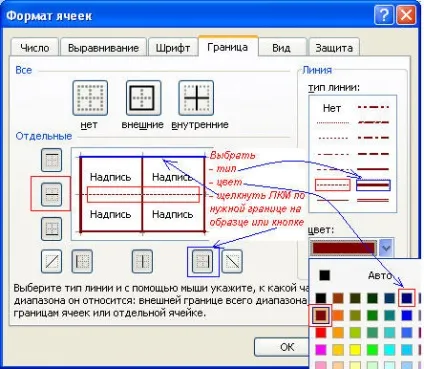Toggle the diagonal-up border button
The height and width of the screenshot is (369, 424).
click(x=51, y=261)
